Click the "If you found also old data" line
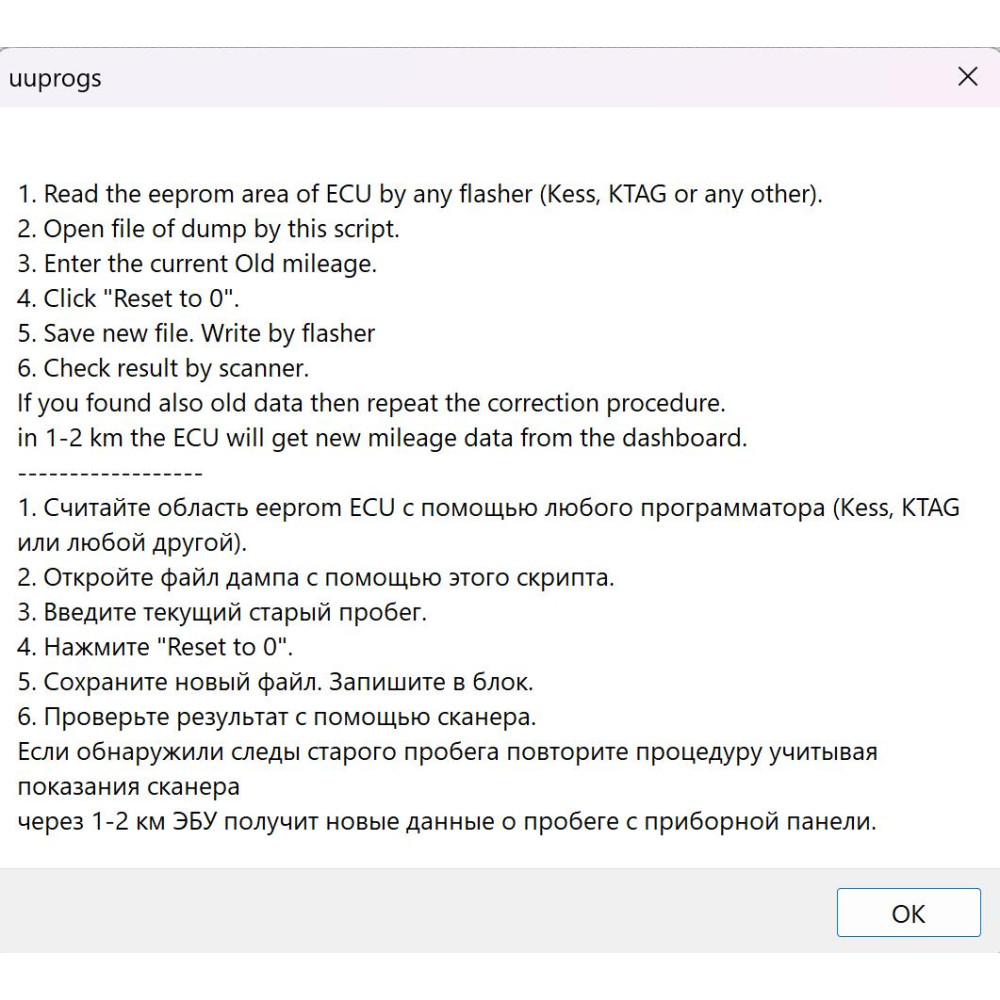This screenshot has width=1000, height=1000. pos(371,403)
